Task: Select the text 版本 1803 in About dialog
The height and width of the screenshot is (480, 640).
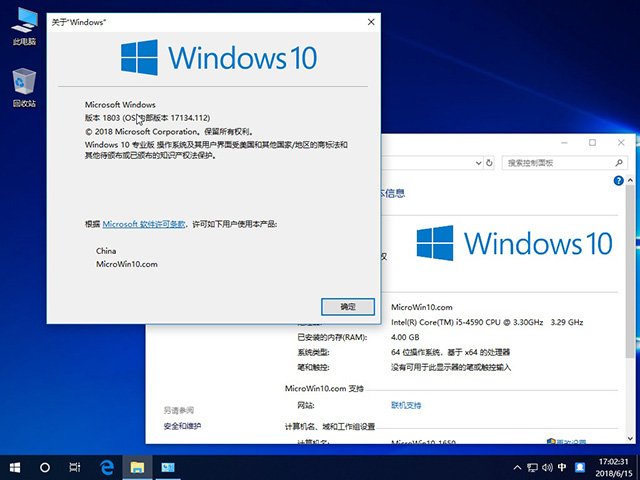Action: pyautogui.click(x=102, y=118)
